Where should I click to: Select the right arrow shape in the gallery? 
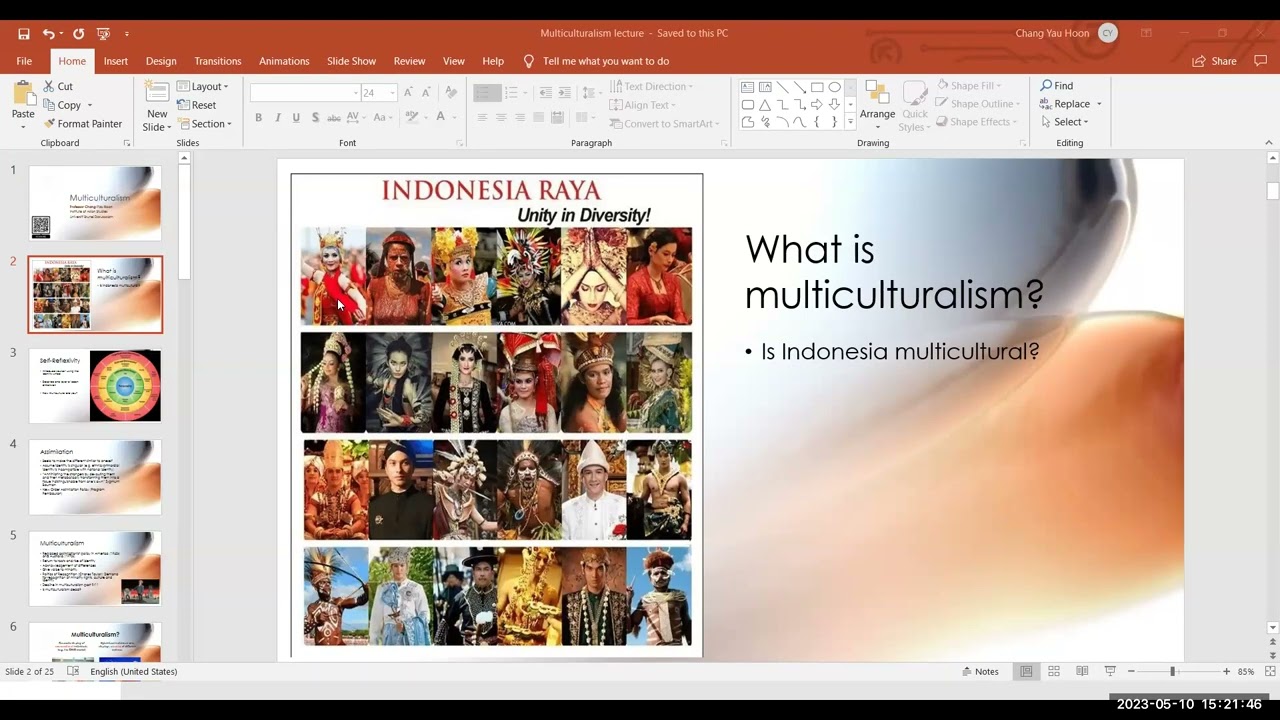[817, 104]
